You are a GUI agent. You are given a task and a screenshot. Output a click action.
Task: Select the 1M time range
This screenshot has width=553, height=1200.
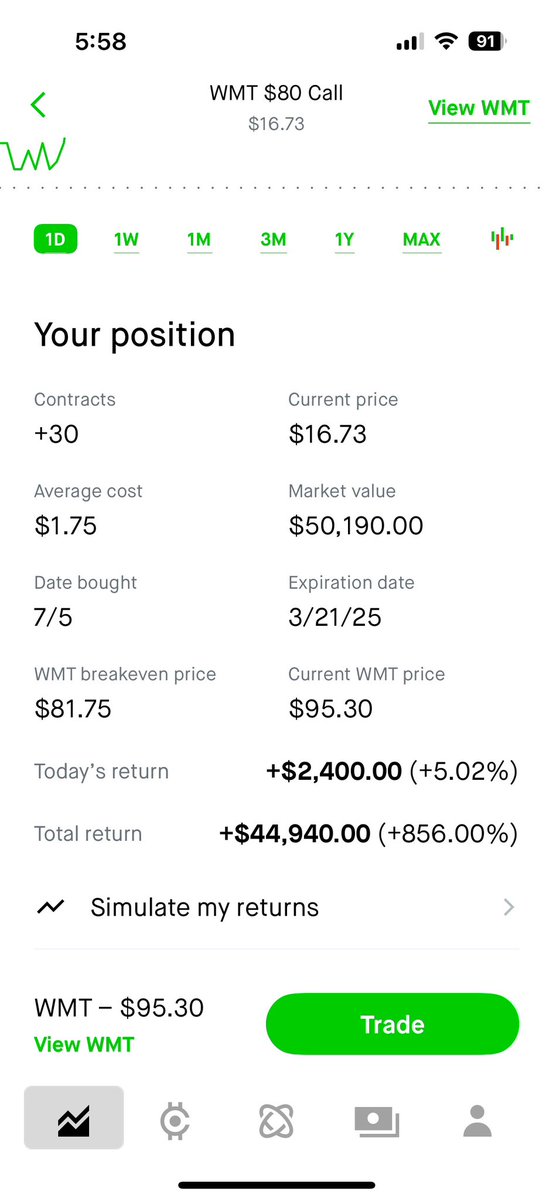point(199,240)
